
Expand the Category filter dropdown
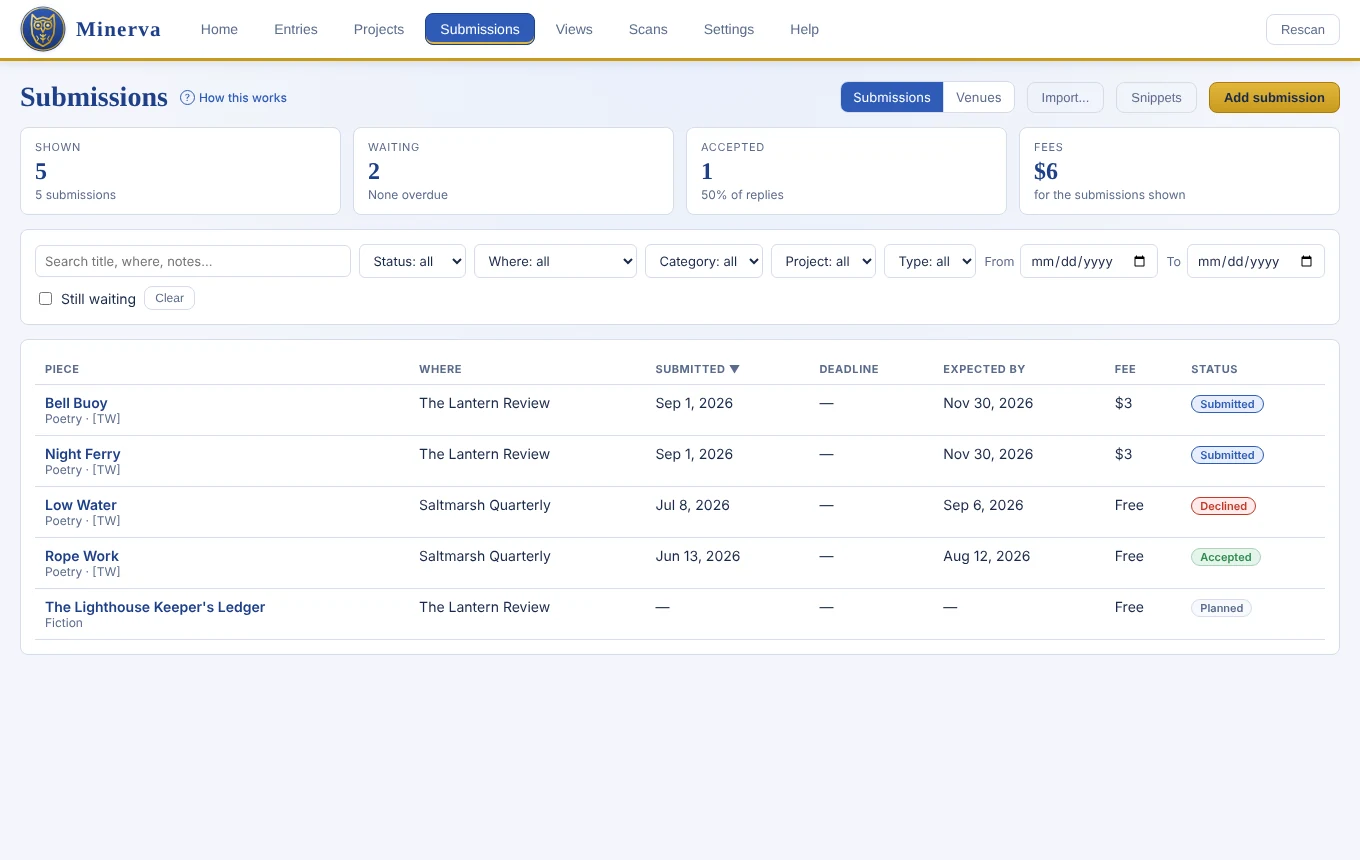704,261
